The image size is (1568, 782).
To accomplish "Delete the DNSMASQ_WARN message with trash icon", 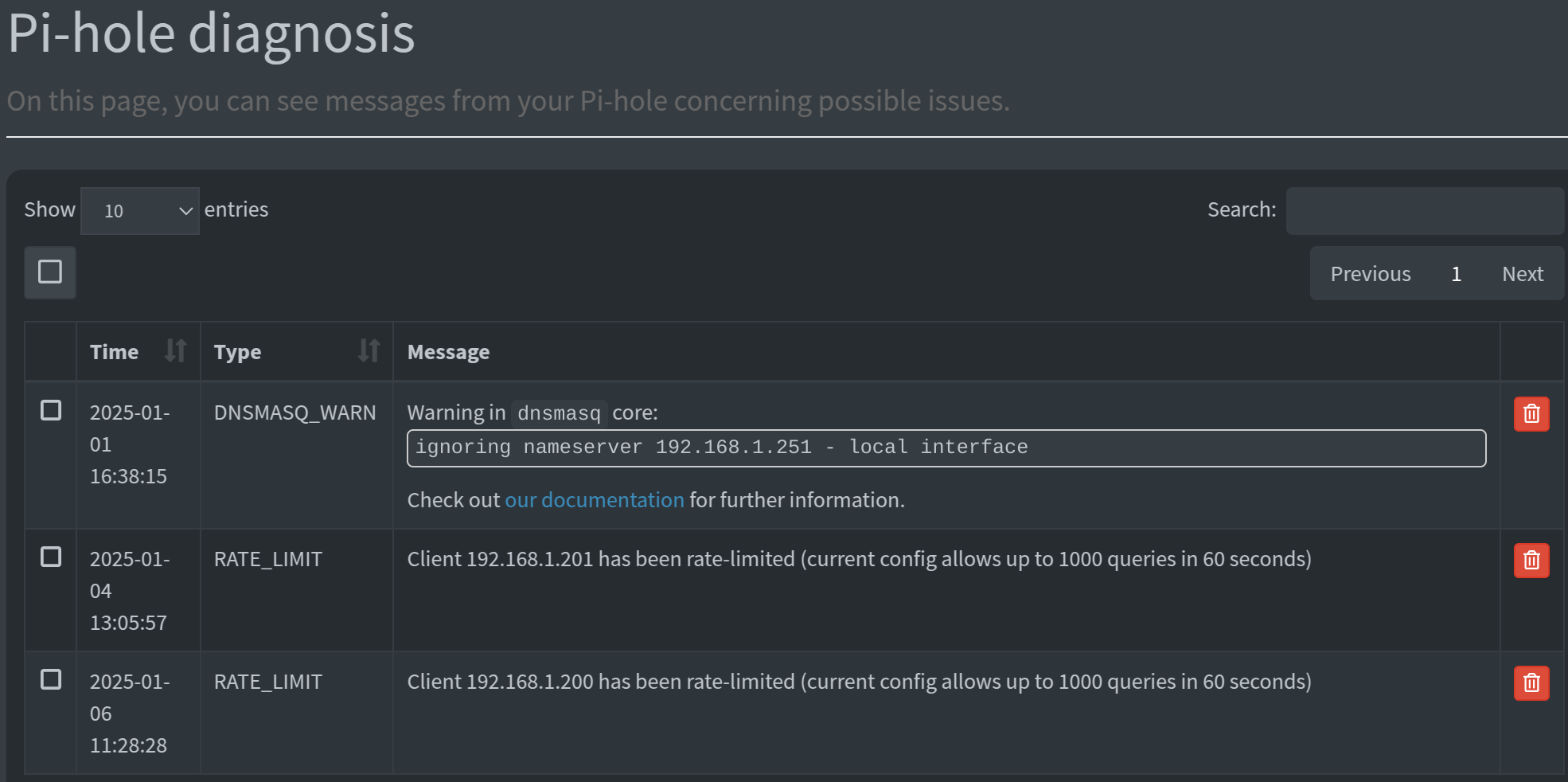I will 1531,414.
